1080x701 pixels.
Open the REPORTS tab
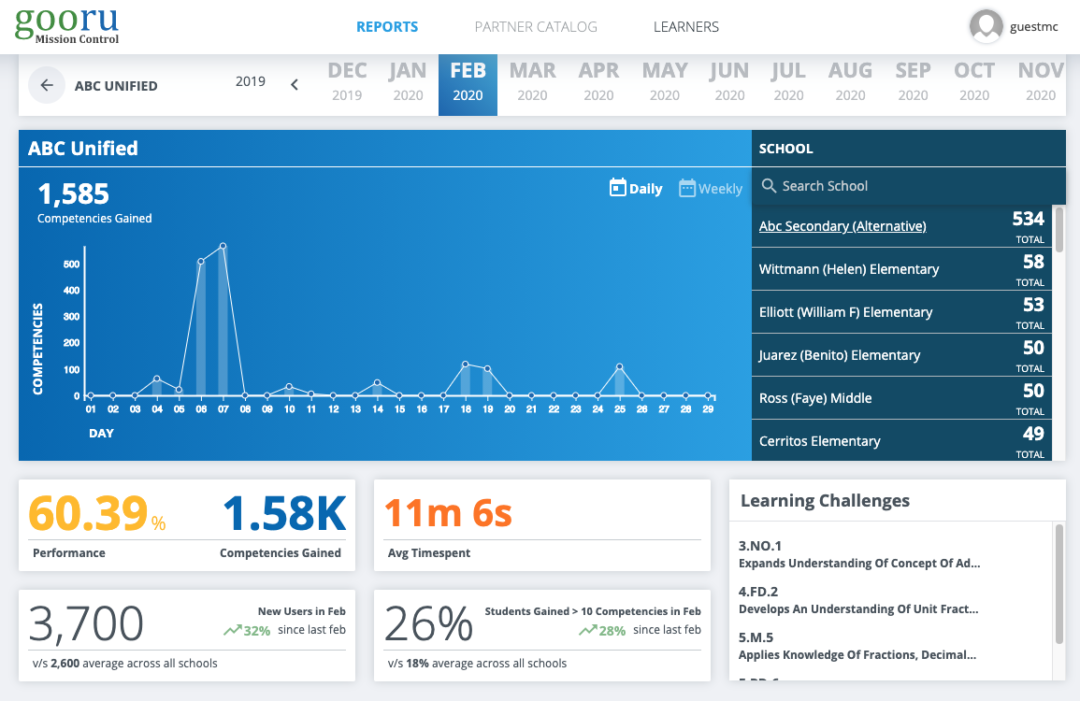387,27
